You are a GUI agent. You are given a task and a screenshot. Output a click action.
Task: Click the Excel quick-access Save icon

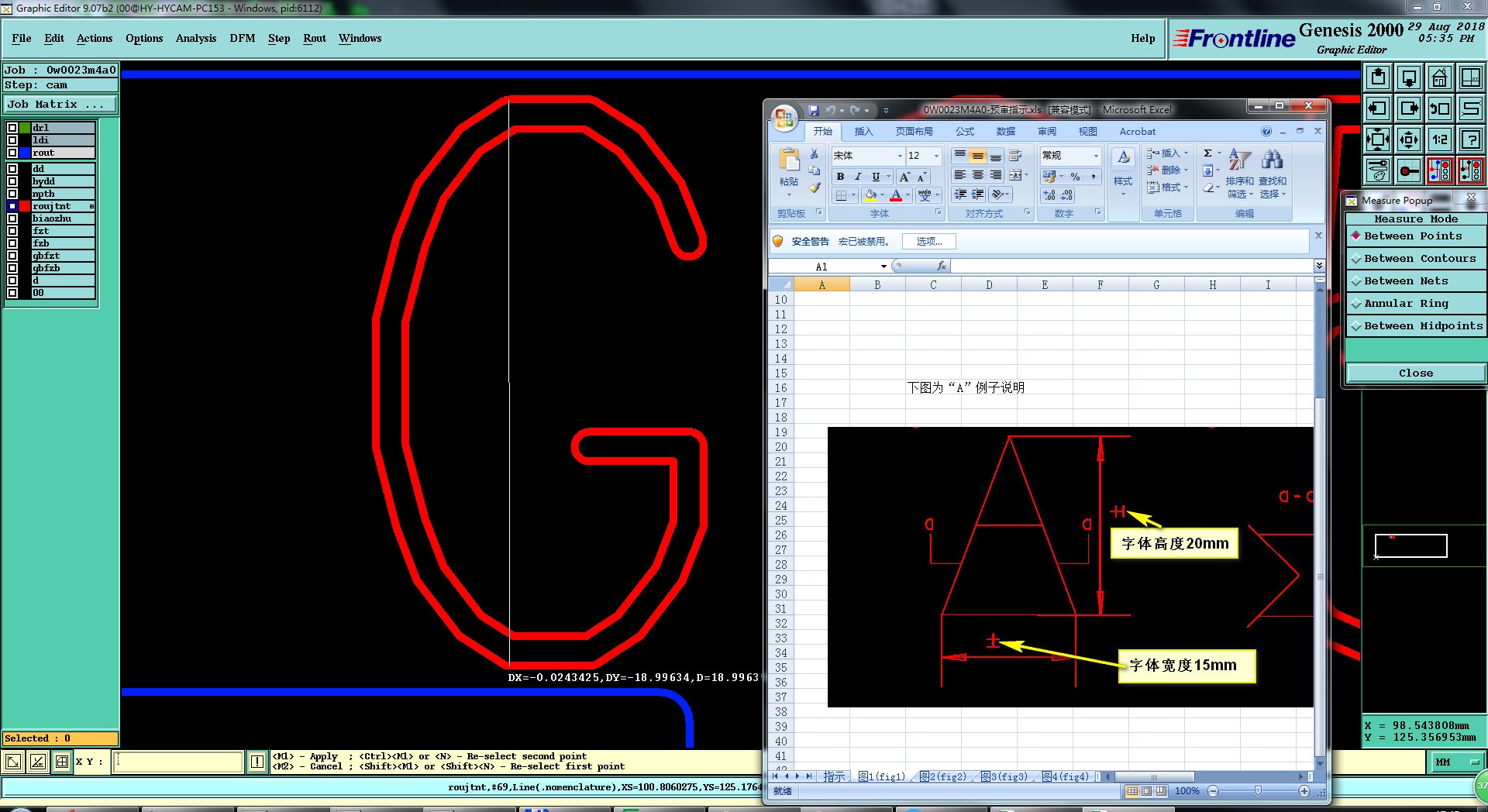[813, 111]
